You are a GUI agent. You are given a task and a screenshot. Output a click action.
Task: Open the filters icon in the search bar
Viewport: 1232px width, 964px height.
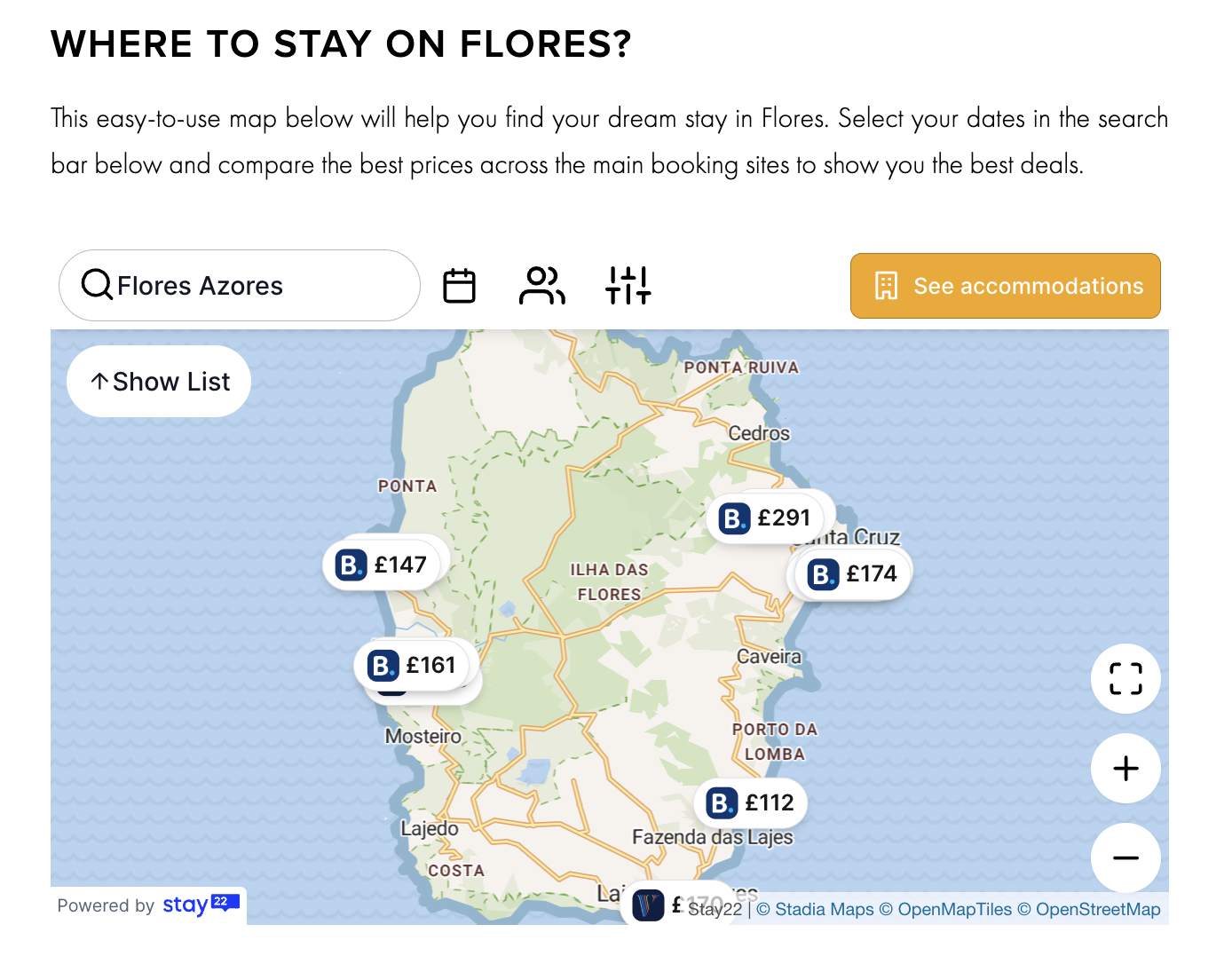click(628, 285)
